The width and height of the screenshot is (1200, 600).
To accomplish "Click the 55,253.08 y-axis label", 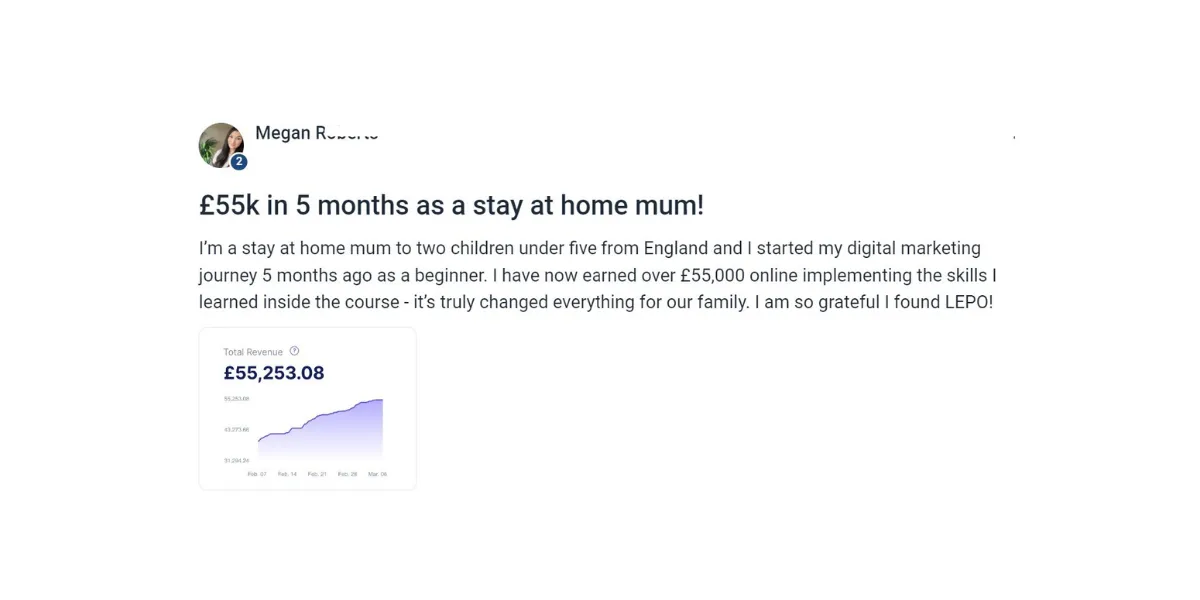I will (236, 398).
